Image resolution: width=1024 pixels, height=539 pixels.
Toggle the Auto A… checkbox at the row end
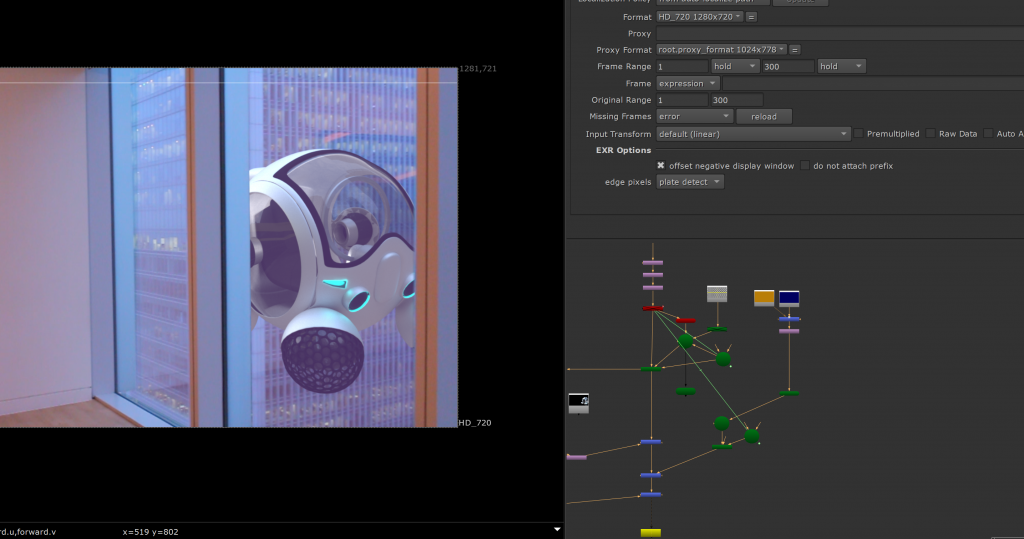point(988,133)
